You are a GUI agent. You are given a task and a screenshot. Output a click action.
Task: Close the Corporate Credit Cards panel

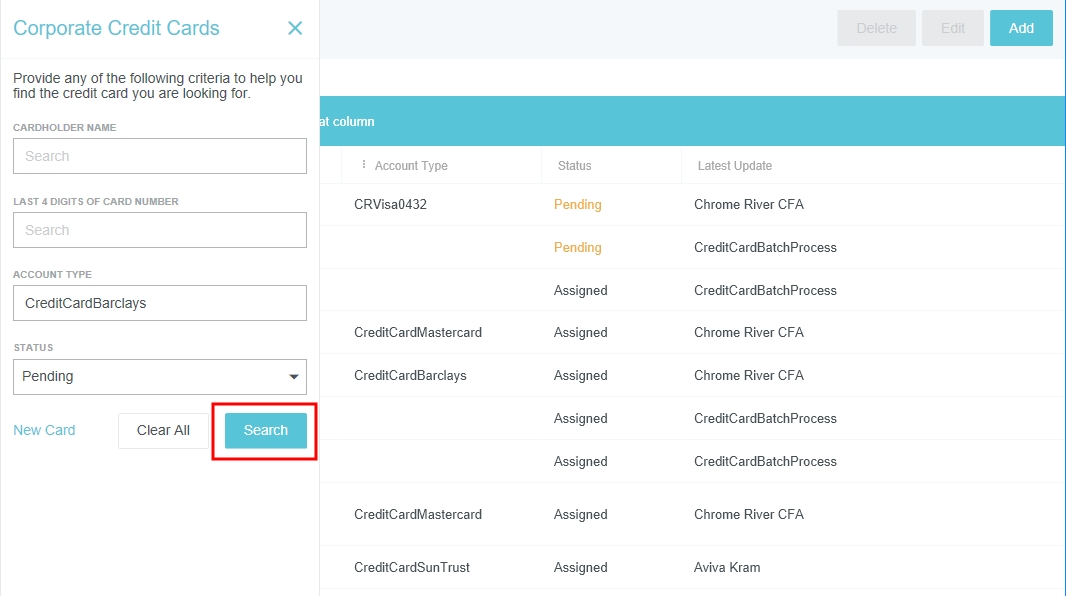295,28
